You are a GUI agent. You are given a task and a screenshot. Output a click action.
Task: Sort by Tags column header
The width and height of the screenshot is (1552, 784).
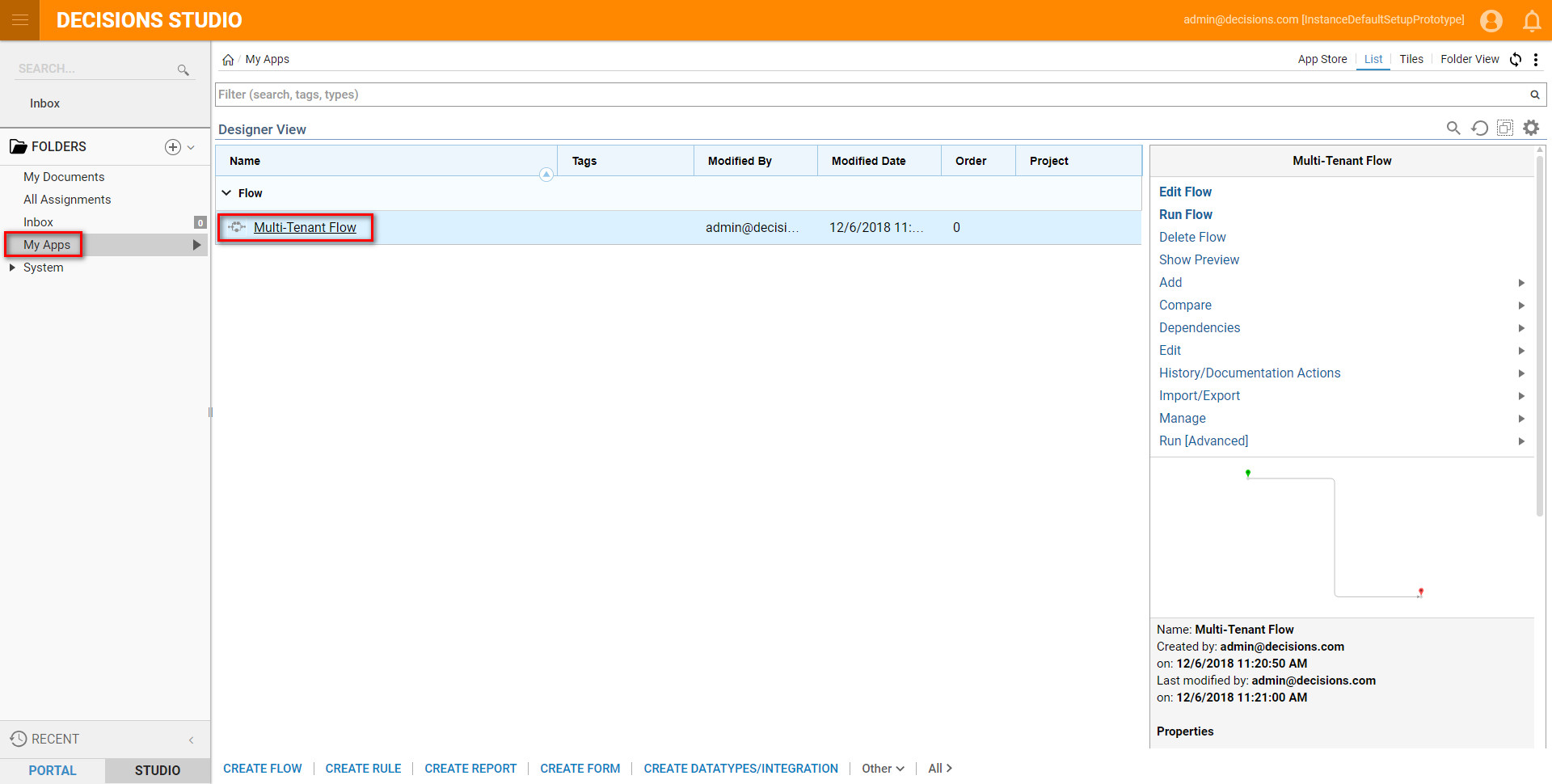click(626, 161)
